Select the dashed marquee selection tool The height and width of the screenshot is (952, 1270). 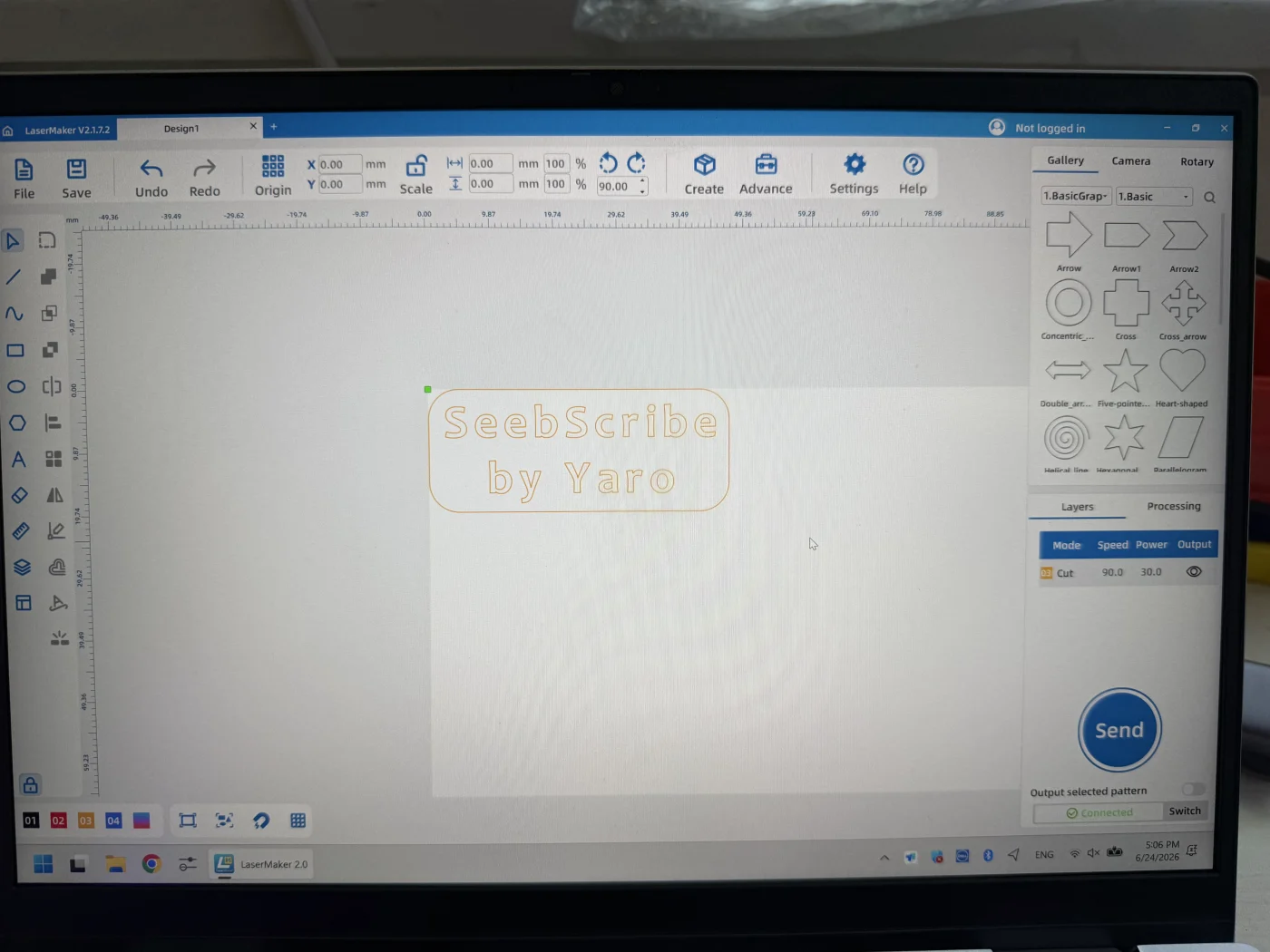click(x=47, y=240)
